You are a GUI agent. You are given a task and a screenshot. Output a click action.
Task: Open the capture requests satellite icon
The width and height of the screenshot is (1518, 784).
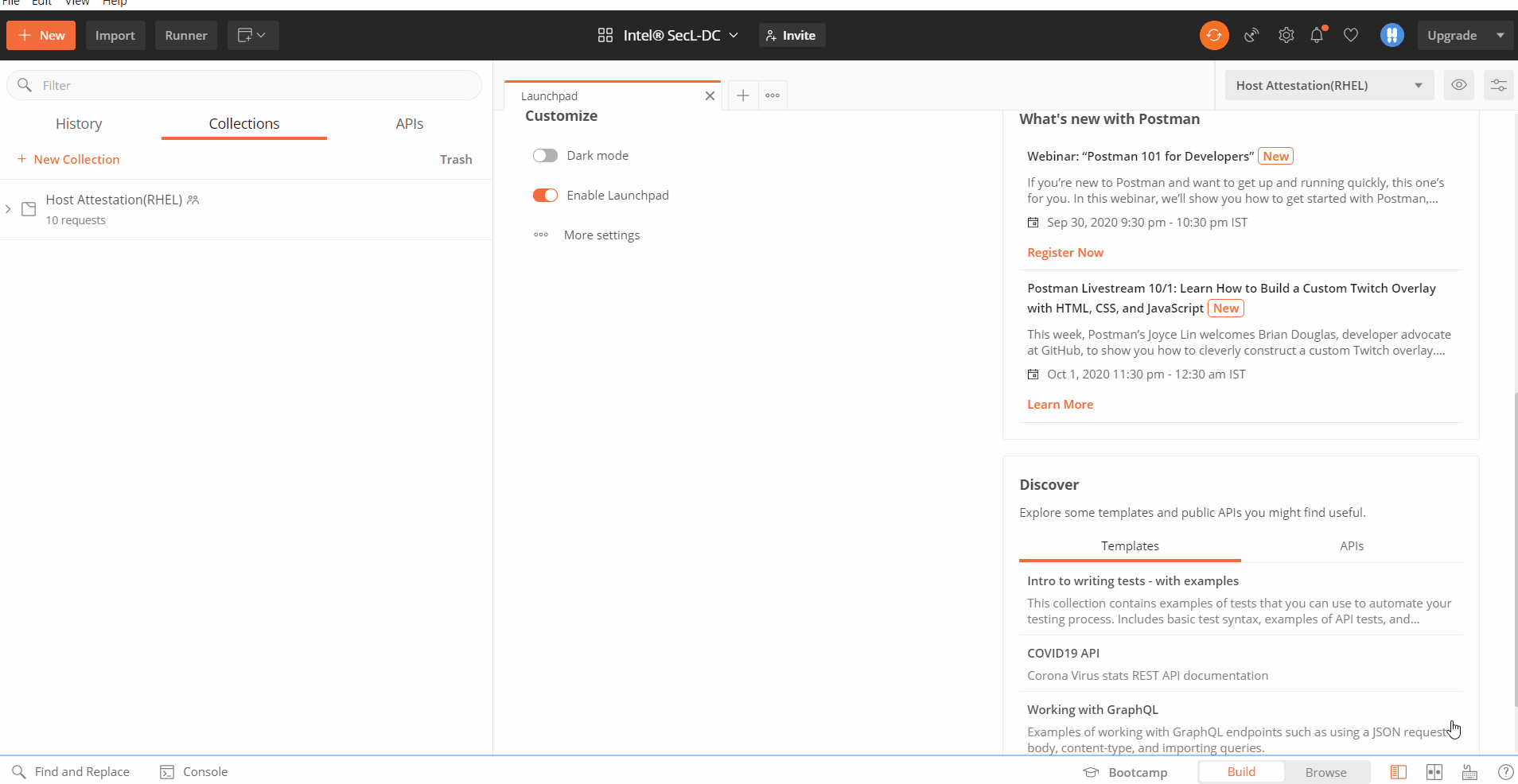[x=1251, y=35]
